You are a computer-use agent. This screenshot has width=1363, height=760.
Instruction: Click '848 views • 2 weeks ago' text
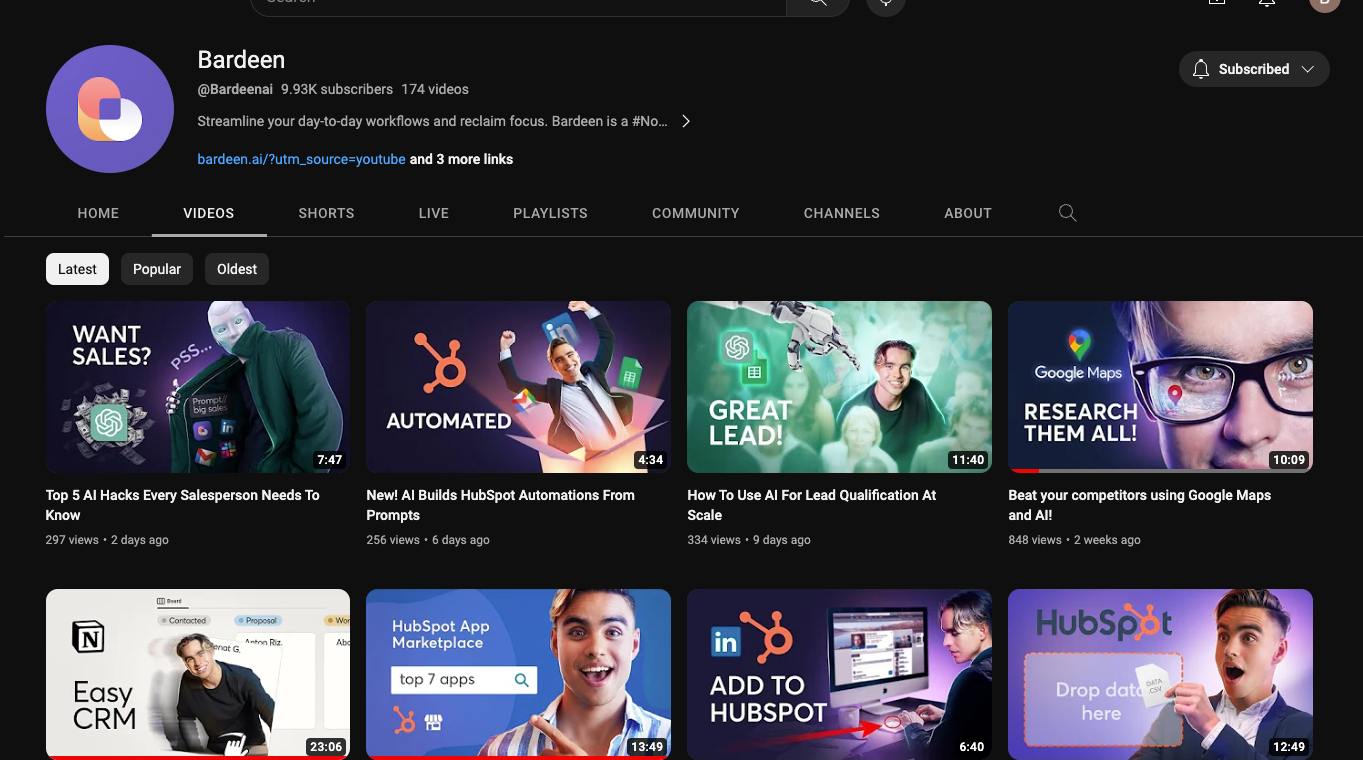tap(1074, 540)
